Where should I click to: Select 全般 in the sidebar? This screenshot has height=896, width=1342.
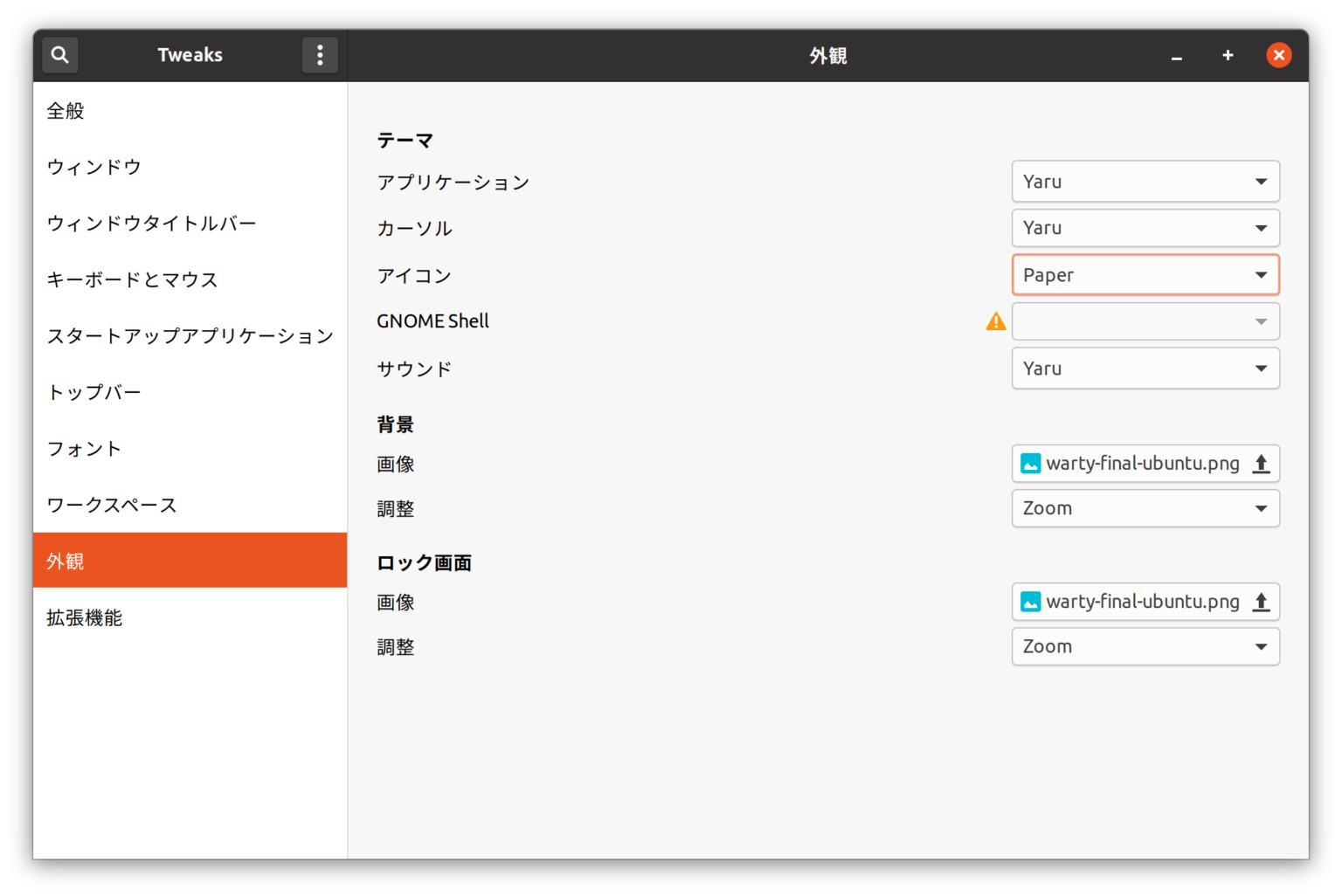click(x=66, y=111)
